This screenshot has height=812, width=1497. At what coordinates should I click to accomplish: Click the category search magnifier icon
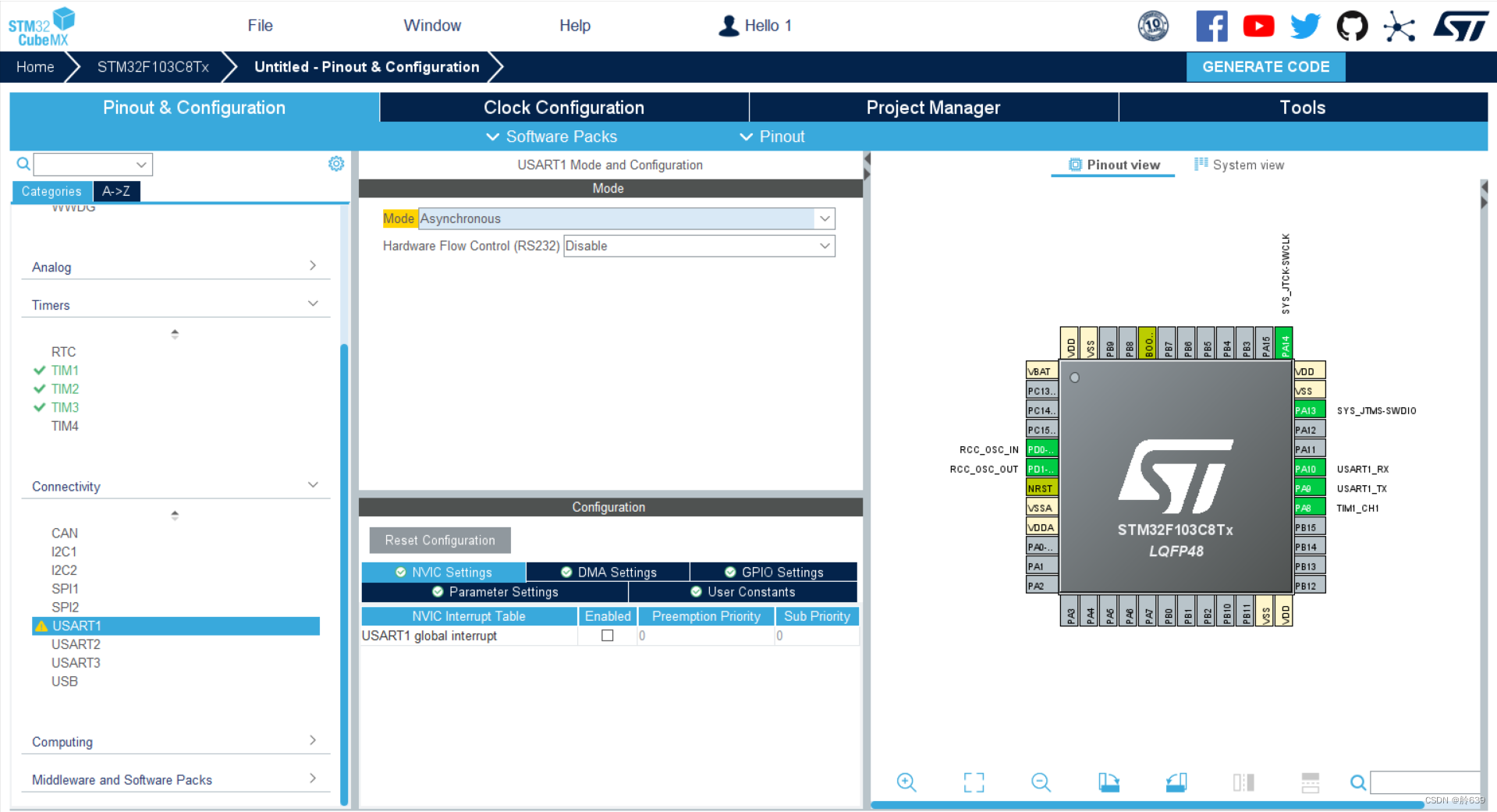23,164
